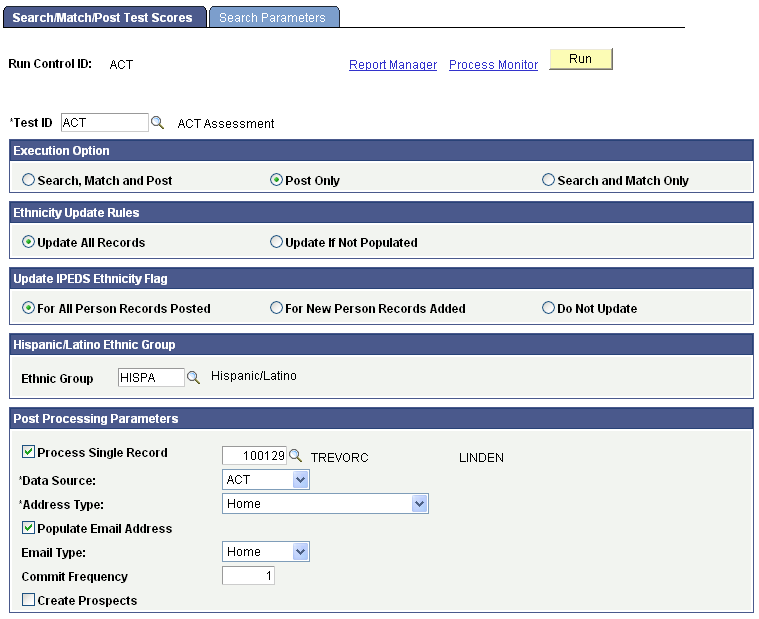Switch to Search Parameters tab

click(274, 17)
